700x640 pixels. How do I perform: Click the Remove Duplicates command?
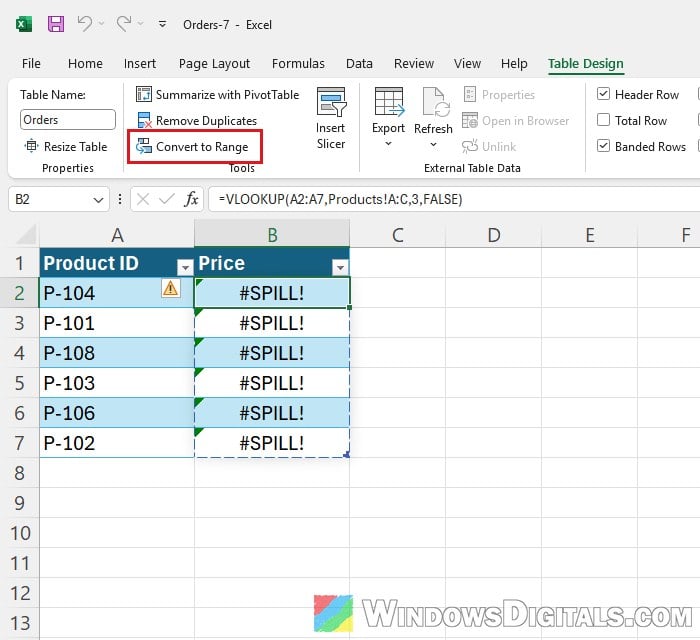(x=197, y=121)
